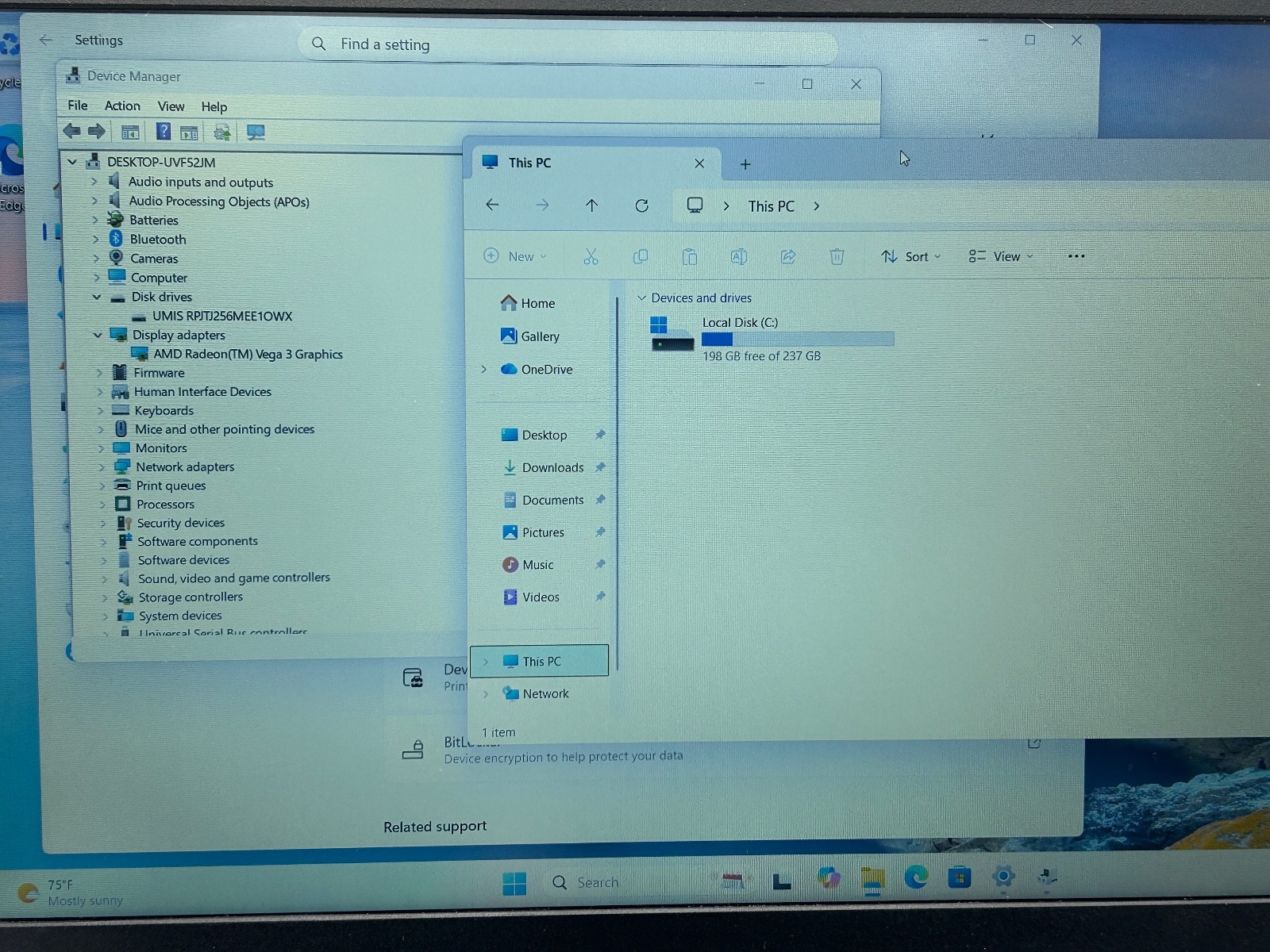1270x952 pixels.
Task: Expand the Bluetooth node
Action: tap(96, 239)
